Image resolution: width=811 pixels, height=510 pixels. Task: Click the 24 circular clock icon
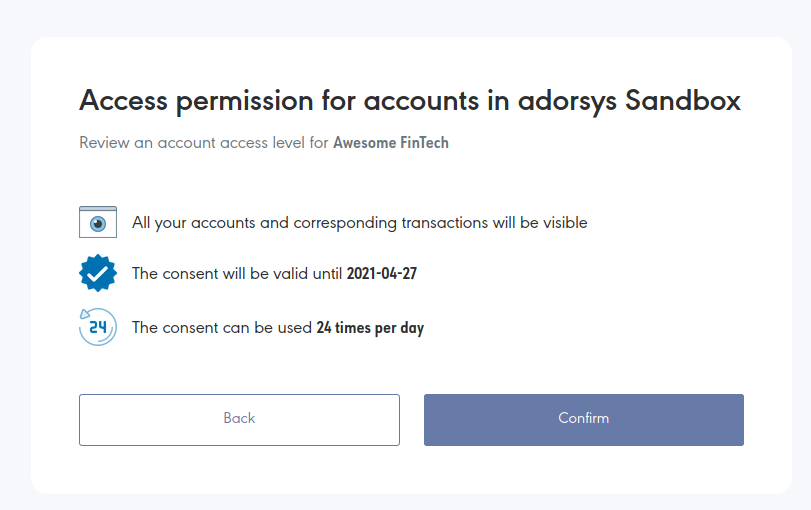(x=98, y=327)
